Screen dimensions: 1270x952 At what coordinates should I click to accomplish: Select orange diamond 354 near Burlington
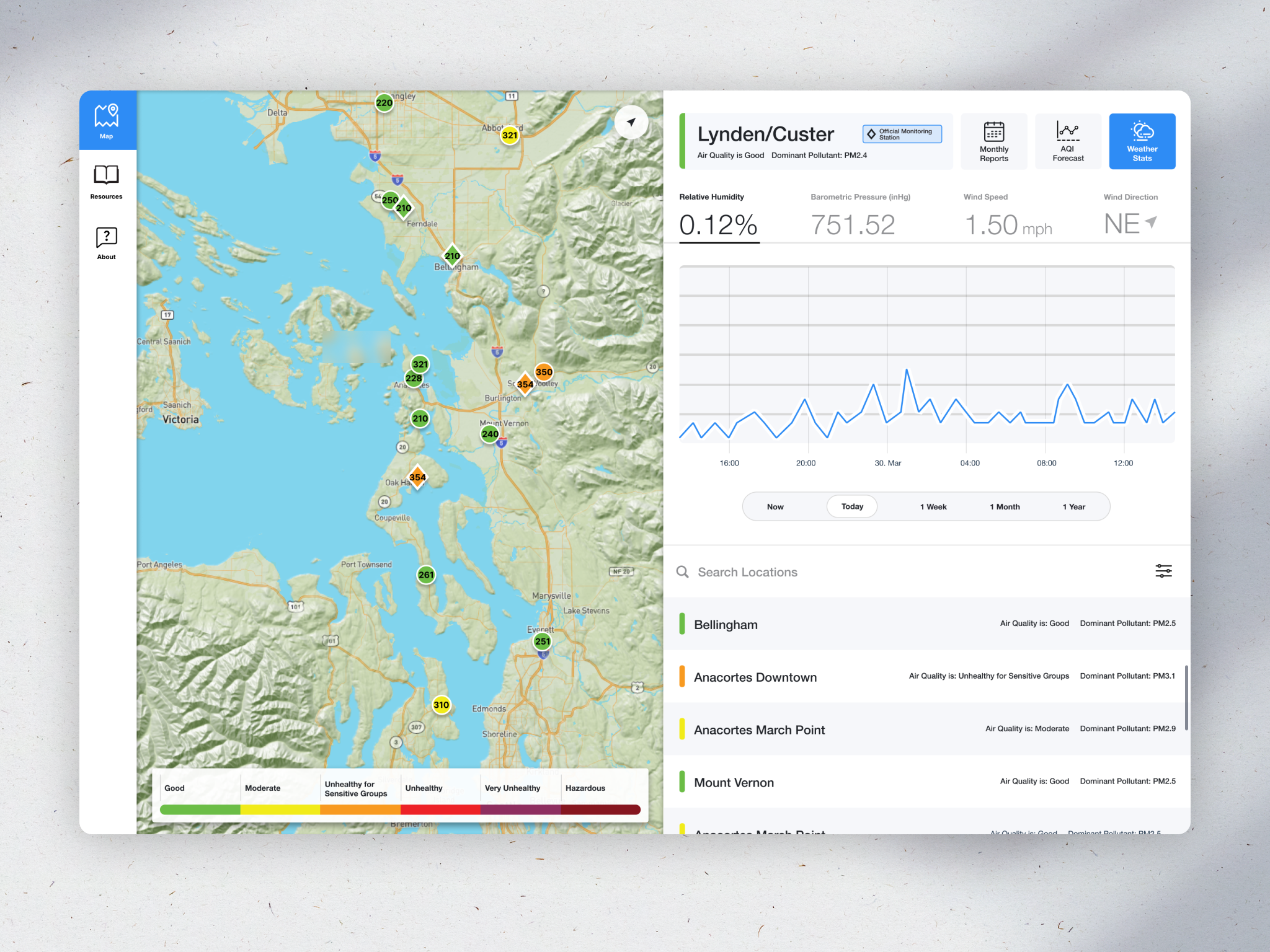tap(525, 384)
